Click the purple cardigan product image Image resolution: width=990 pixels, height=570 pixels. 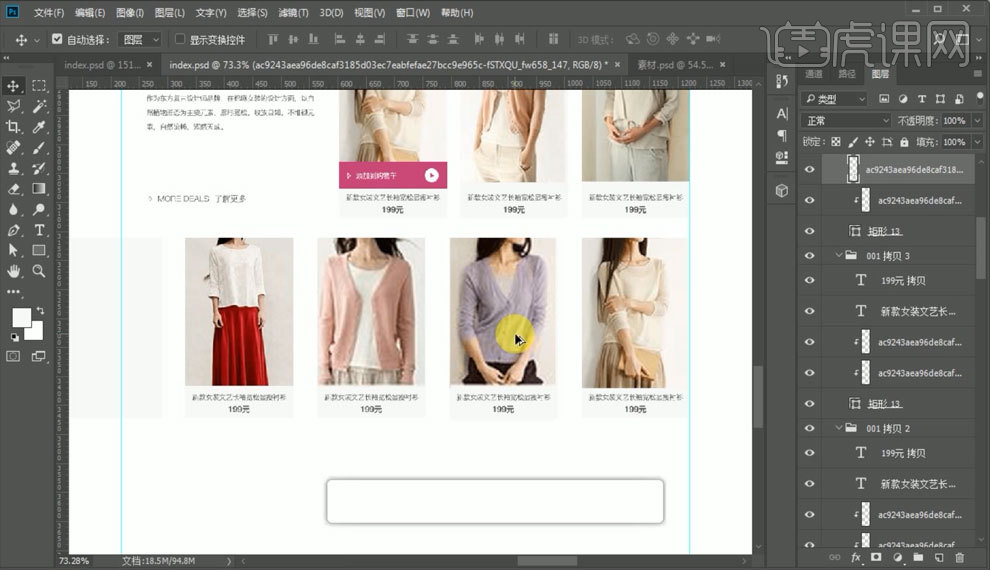[x=503, y=311]
